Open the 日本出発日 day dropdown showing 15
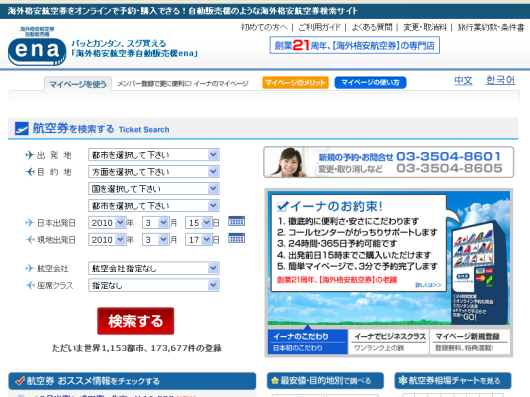The height and width of the screenshot is (397, 530). (x=199, y=223)
